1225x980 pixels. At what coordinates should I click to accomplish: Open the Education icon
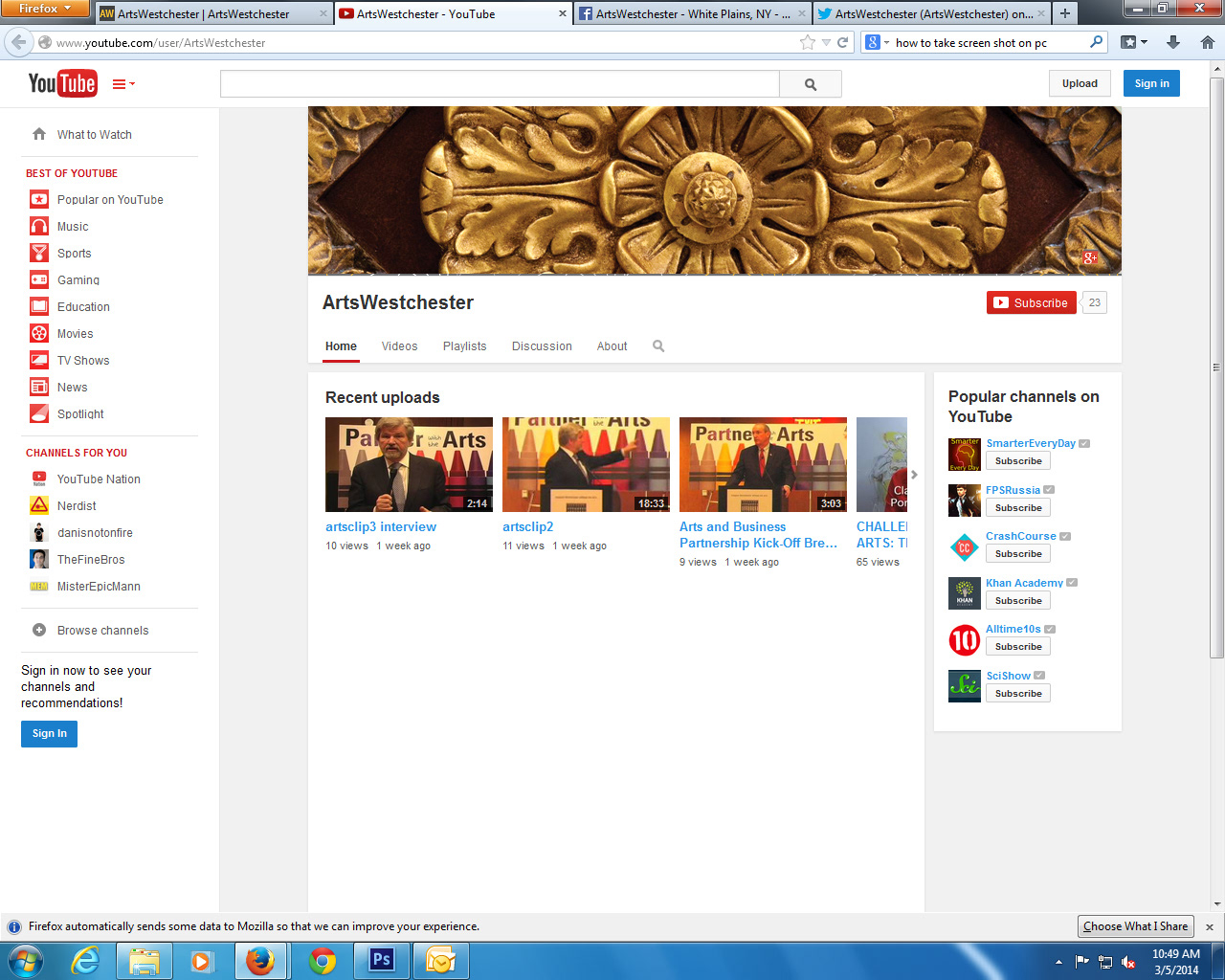tap(39, 306)
